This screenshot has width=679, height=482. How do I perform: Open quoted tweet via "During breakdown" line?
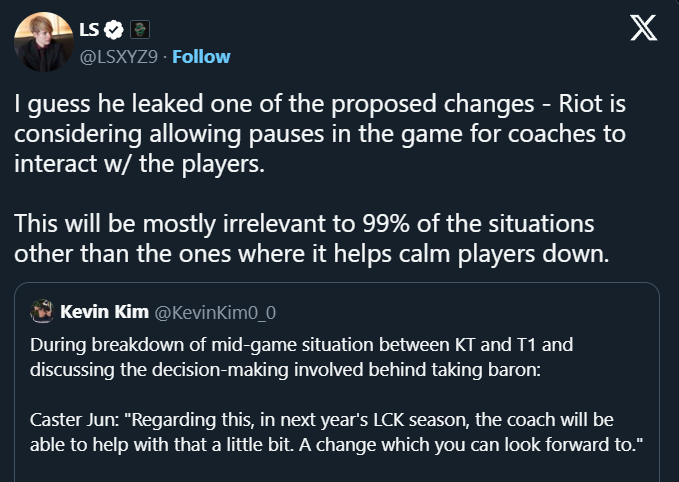pyautogui.click(x=300, y=344)
